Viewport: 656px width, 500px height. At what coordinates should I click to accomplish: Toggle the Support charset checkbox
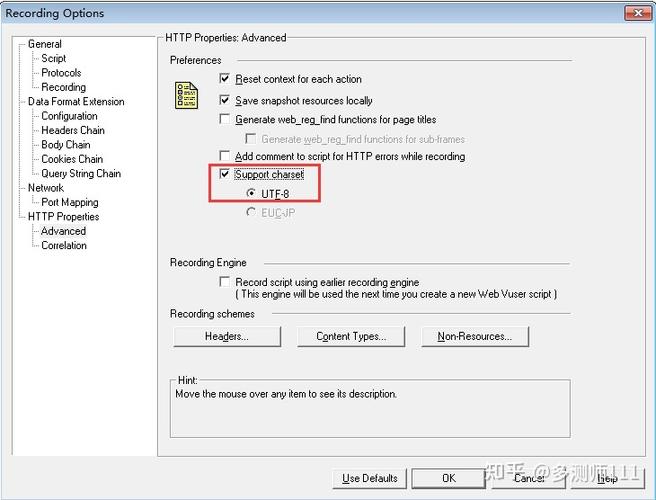coord(225,175)
